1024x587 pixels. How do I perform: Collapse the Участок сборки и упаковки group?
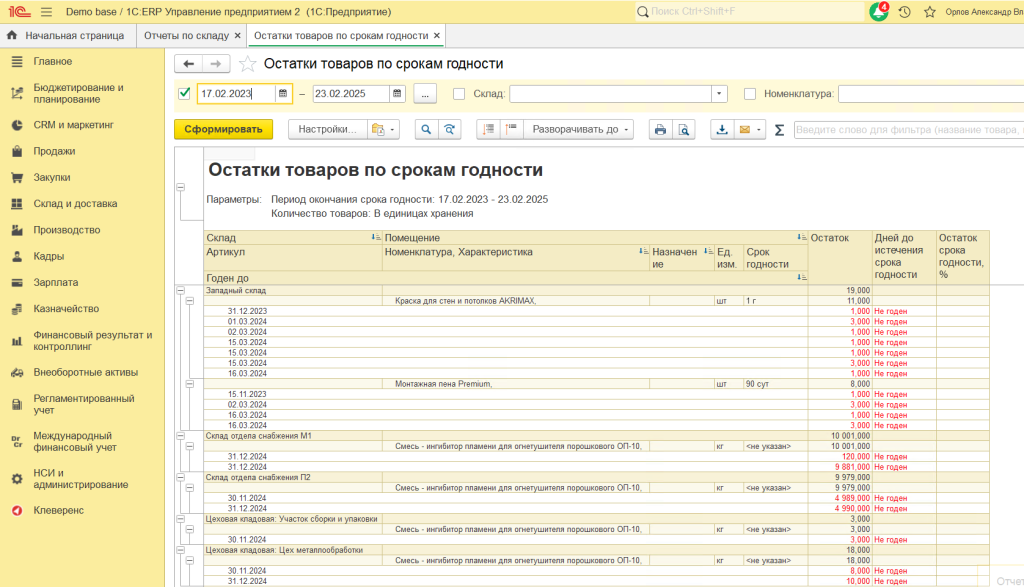(x=181, y=519)
